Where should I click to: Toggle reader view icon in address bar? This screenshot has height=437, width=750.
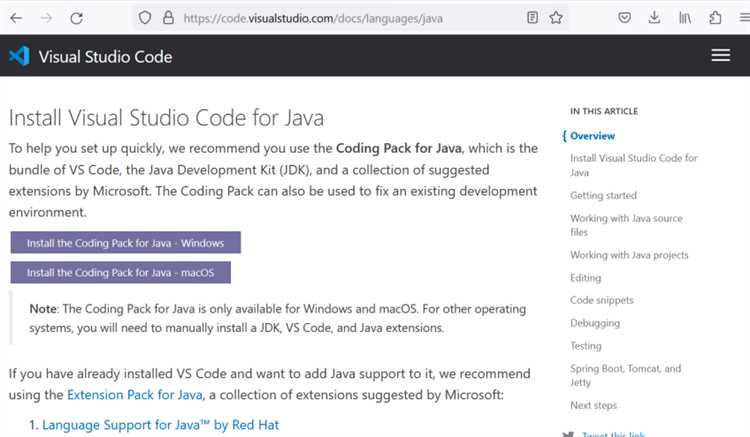pyautogui.click(x=532, y=18)
